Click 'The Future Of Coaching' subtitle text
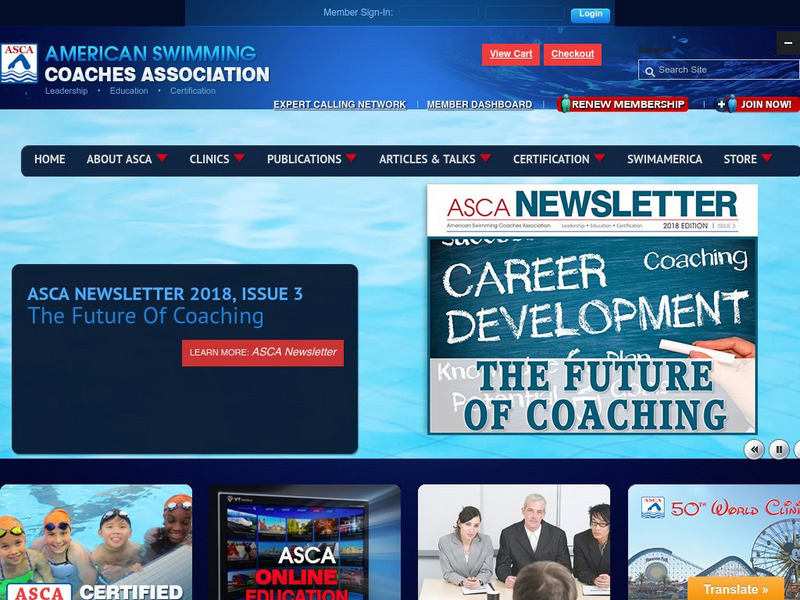This screenshot has width=800, height=600. [145, 316]
